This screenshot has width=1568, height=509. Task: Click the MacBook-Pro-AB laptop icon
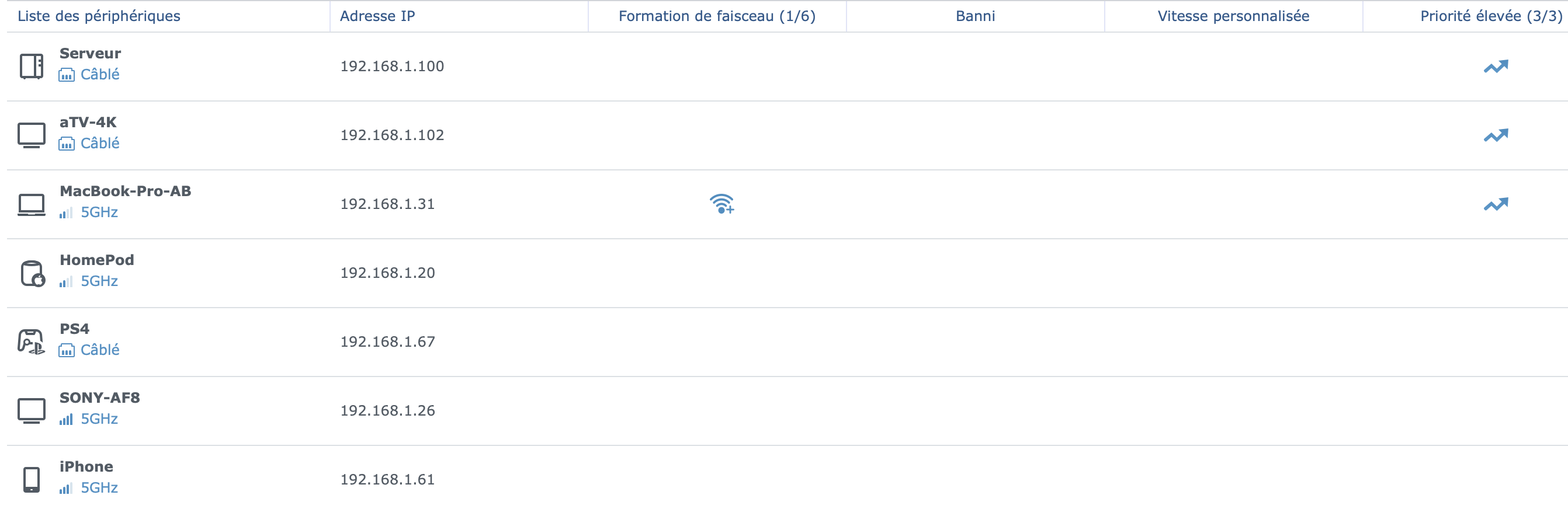tap(31, 205)
